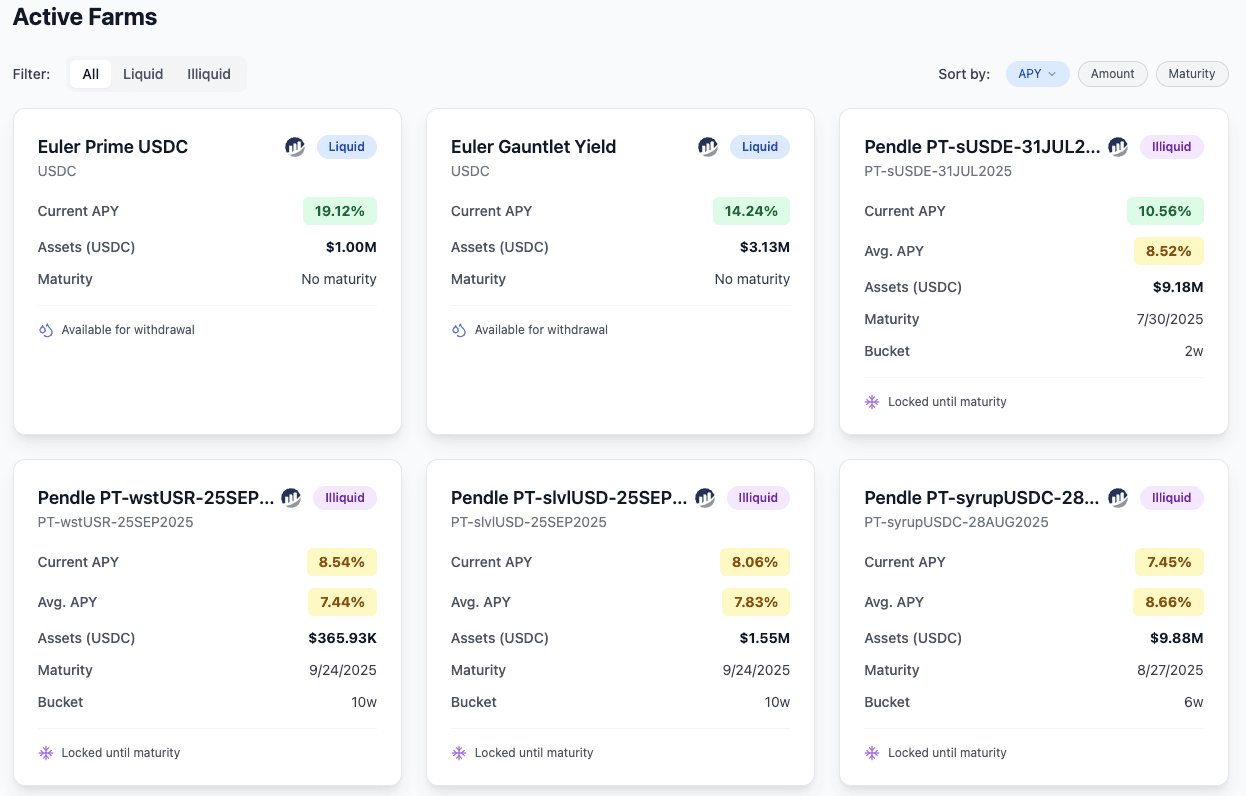This screenshot has height=796, width=1246.
Task: Click the 19.12% Current APY badge
Action: click(340, 211)
